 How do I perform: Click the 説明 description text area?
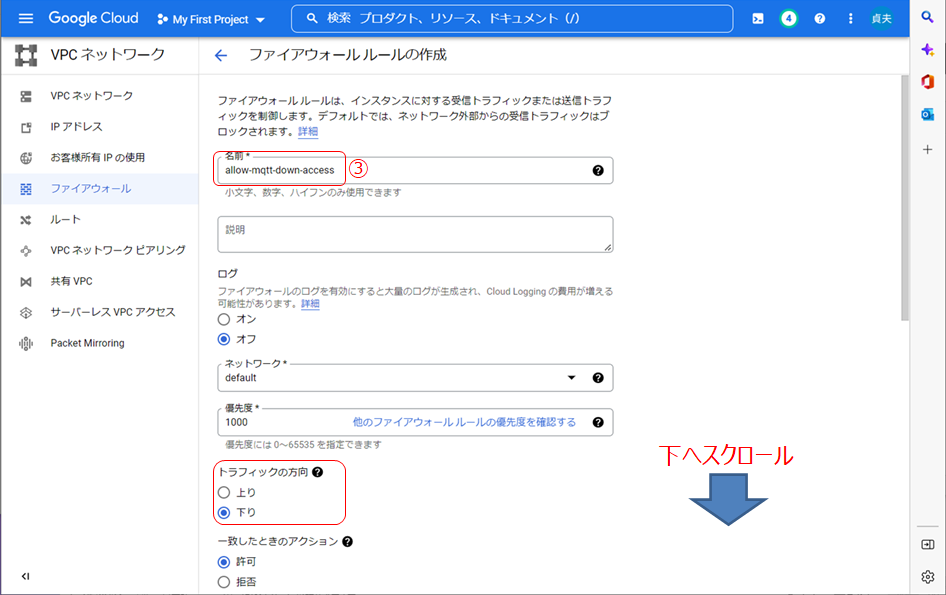[x=414, y=234]
